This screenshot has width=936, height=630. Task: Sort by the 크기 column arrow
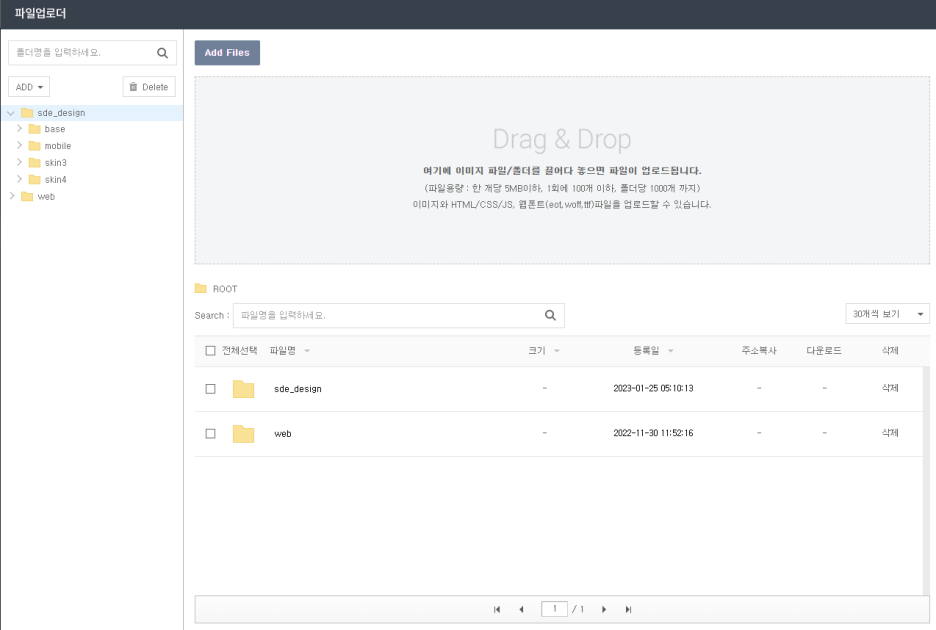[556, 351]
